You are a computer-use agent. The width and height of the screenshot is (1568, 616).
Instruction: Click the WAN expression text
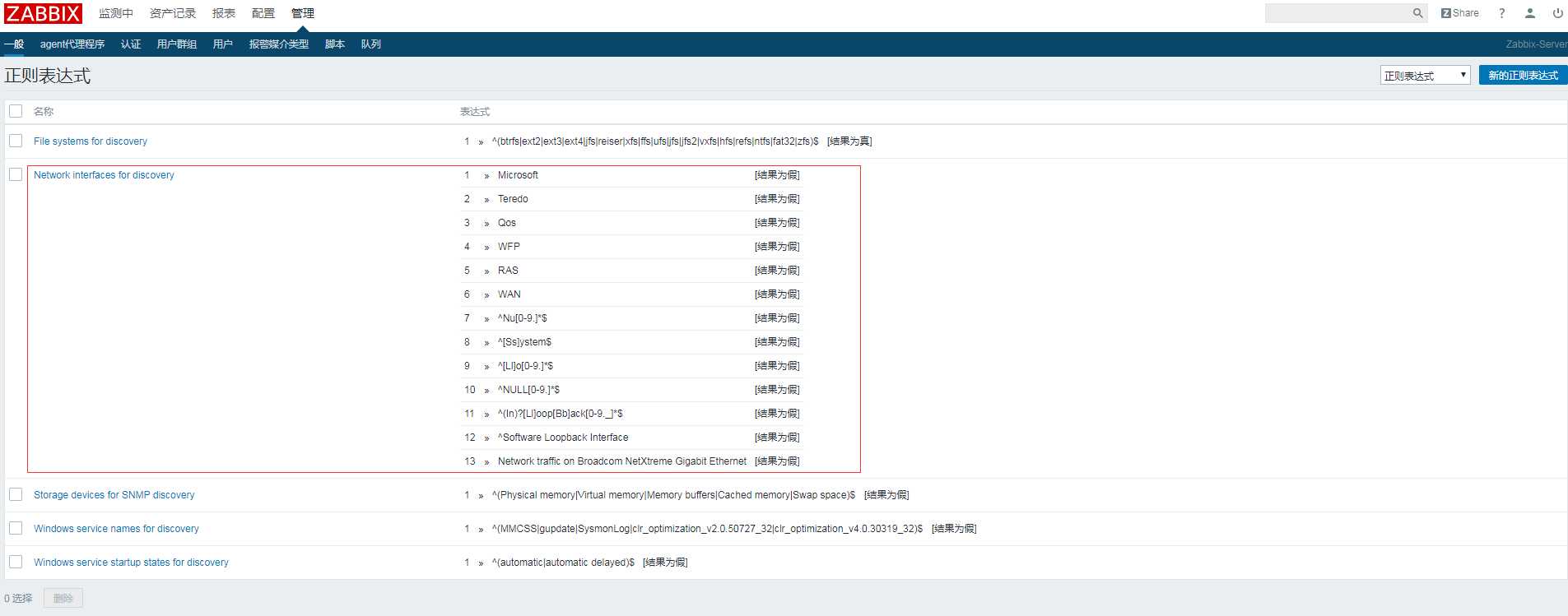pos(509,294)
